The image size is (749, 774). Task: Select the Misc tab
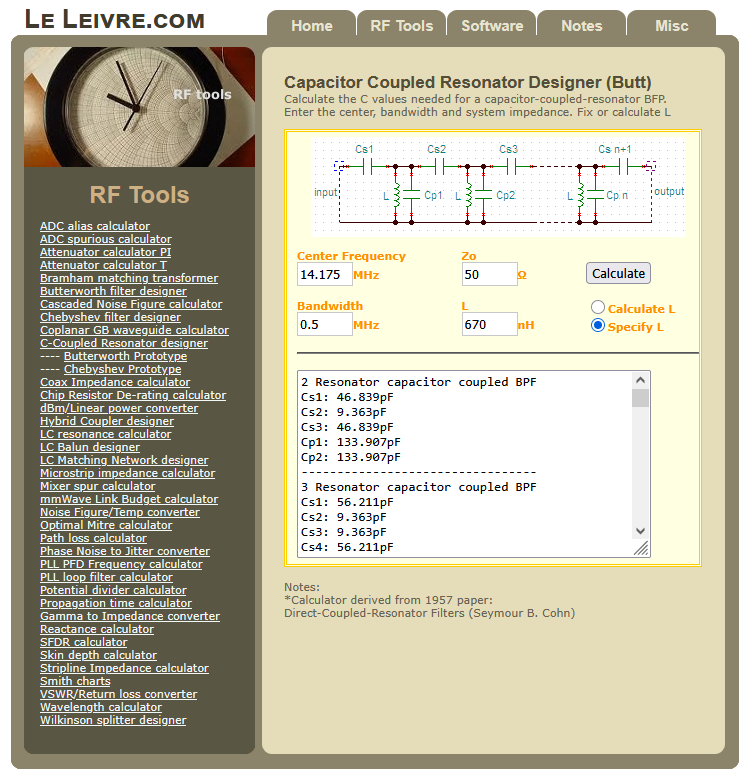click(671, 25)
